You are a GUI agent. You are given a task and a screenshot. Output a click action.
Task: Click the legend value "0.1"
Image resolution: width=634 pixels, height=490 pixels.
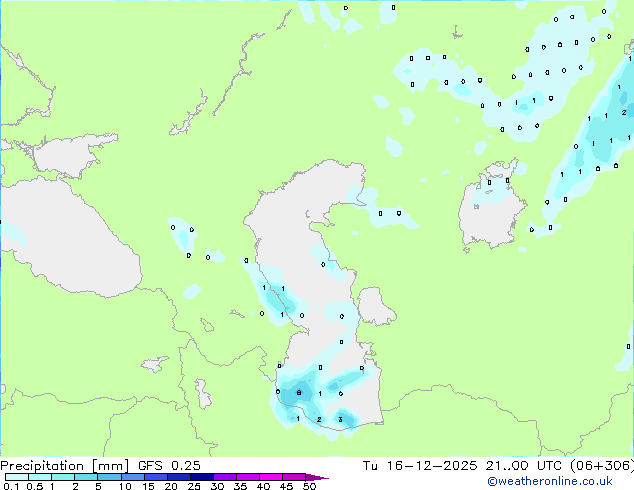(x=11, y=486)
